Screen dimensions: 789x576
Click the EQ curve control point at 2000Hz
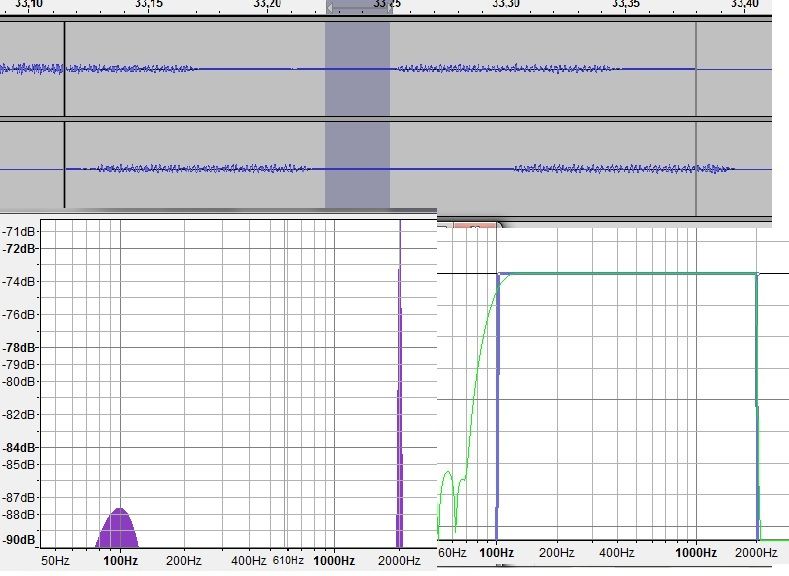757,275
